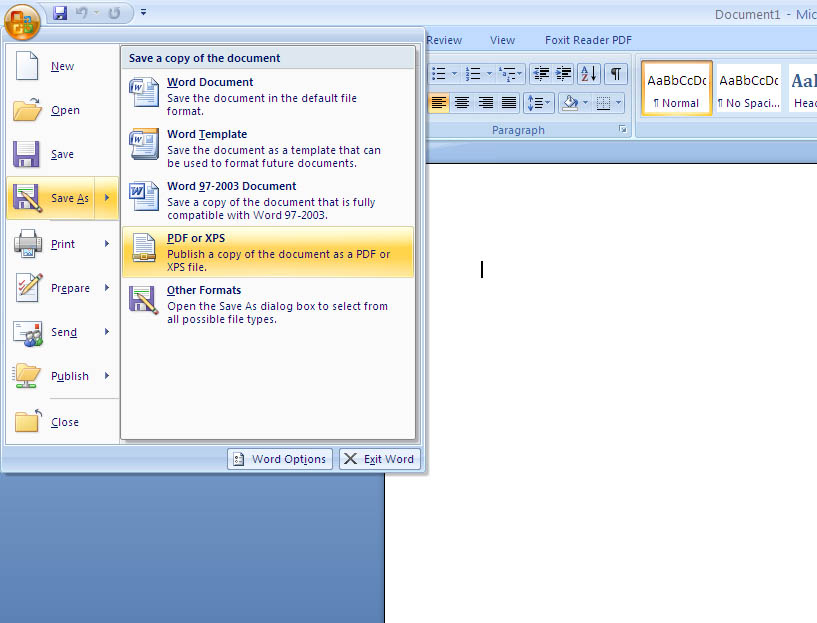The height and width of the screenshot is (623, 817).
Task: Select PDF or XPS publish option
Action: coord(268,252)
